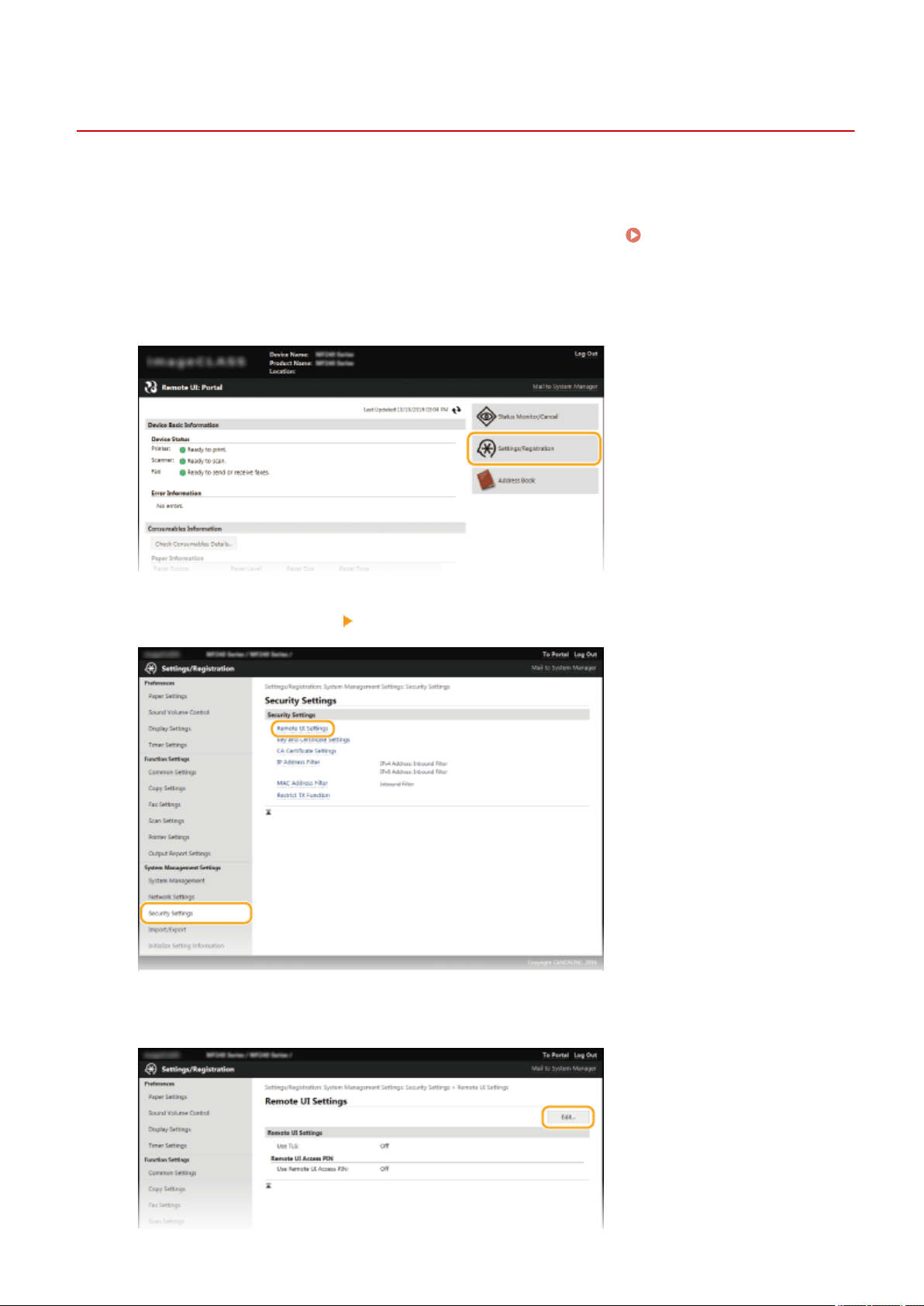Select Scan Settings in Security Settings page sidebar
This screenshot has height=1306, width=924.
tap(167, 821)
